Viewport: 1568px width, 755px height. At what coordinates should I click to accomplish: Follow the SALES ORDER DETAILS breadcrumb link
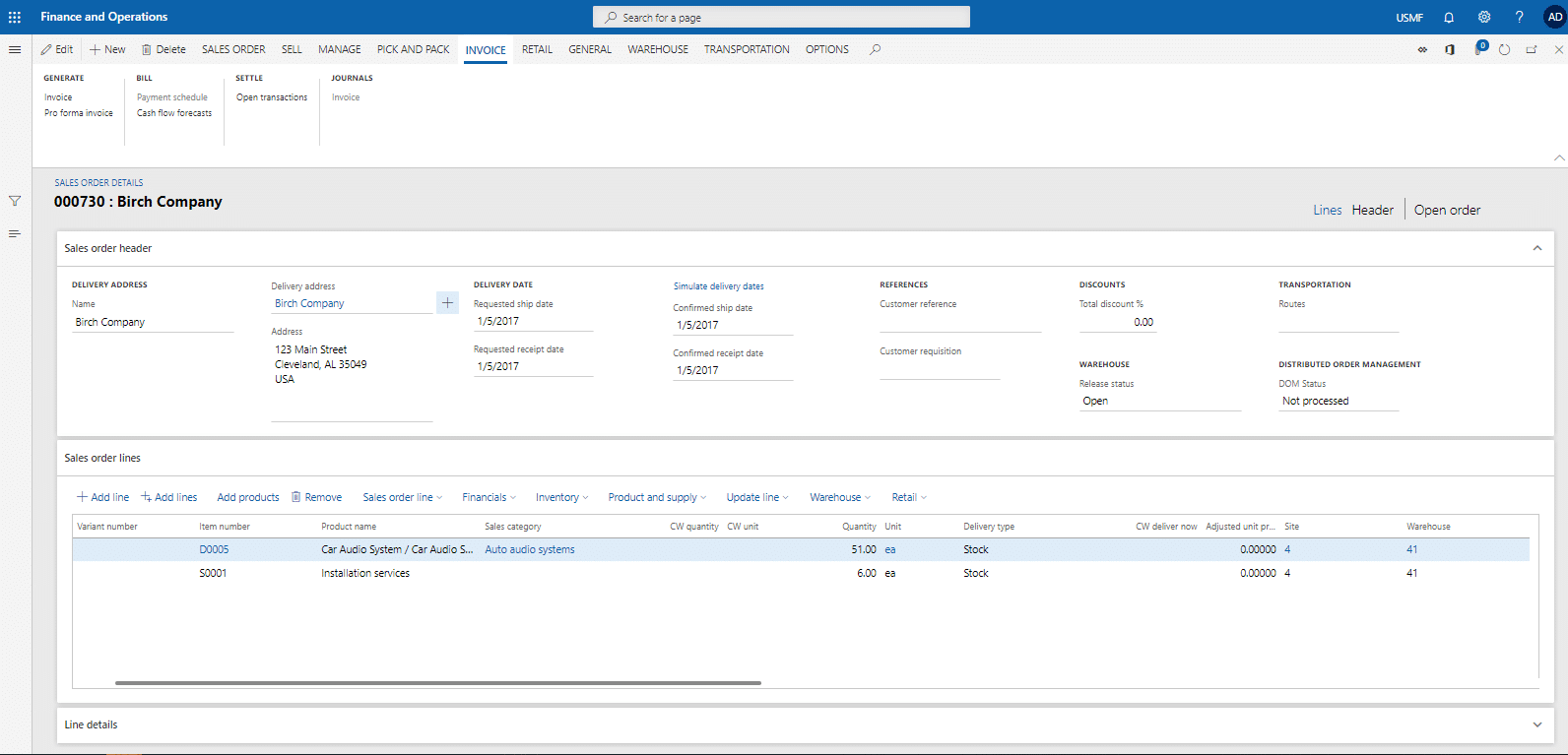[98, 182]
